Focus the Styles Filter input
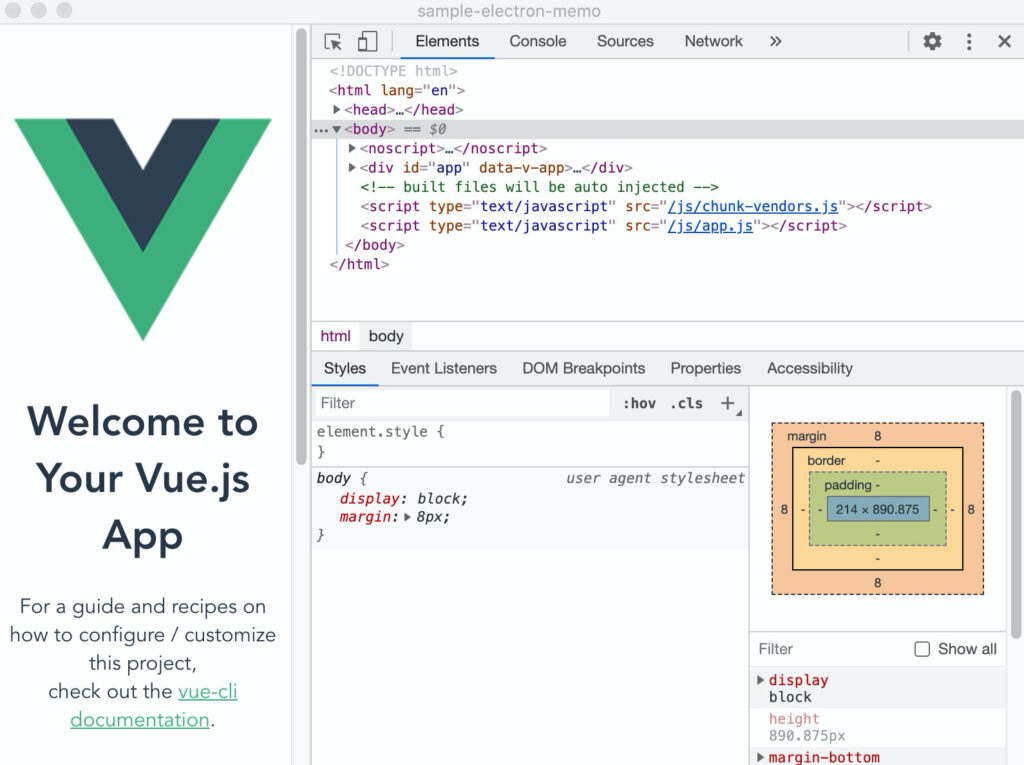Image resolution: width=1024 pixels, height=765 pixels. click(x=462, y=403)
